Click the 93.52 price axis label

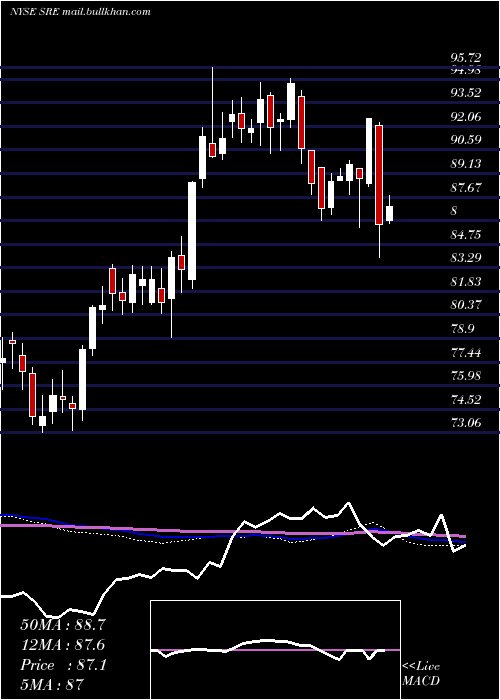click(467, 93)
